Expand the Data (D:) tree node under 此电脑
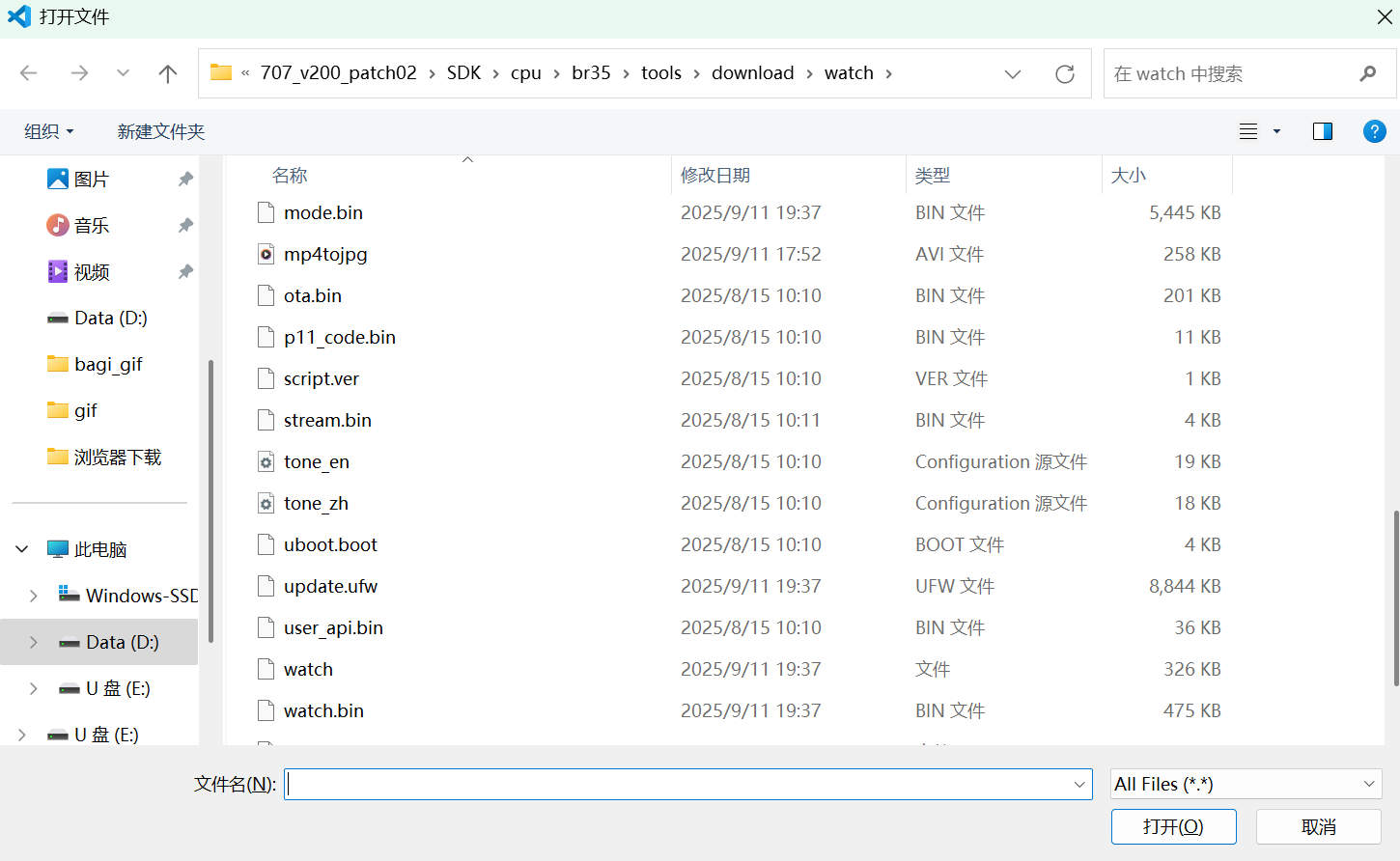This screenshot has height=861, width=1400. [x=34, y=642]
